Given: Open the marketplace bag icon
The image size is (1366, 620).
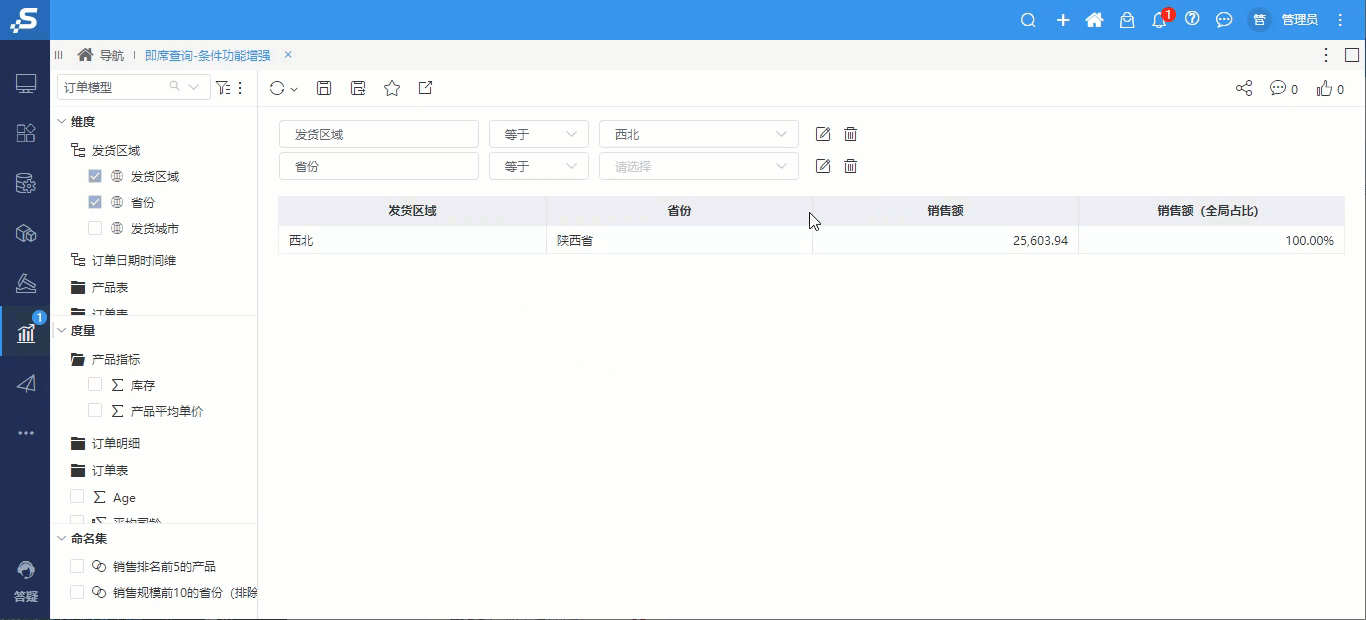Looking at the screenshot, I should click(x=1127, y=20).
